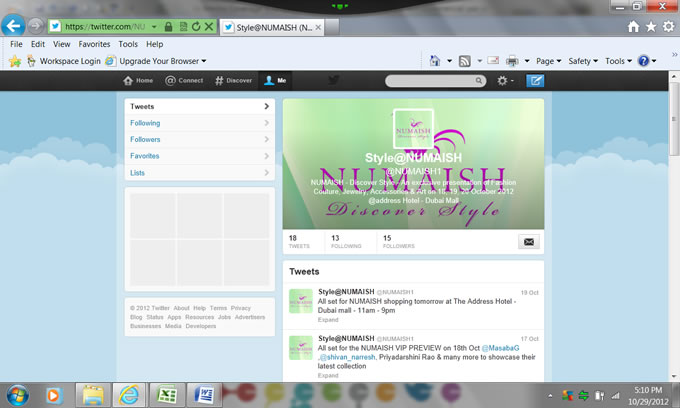Open Word from the taskbar
Screen dimensions: 680x408
[204, 395]
